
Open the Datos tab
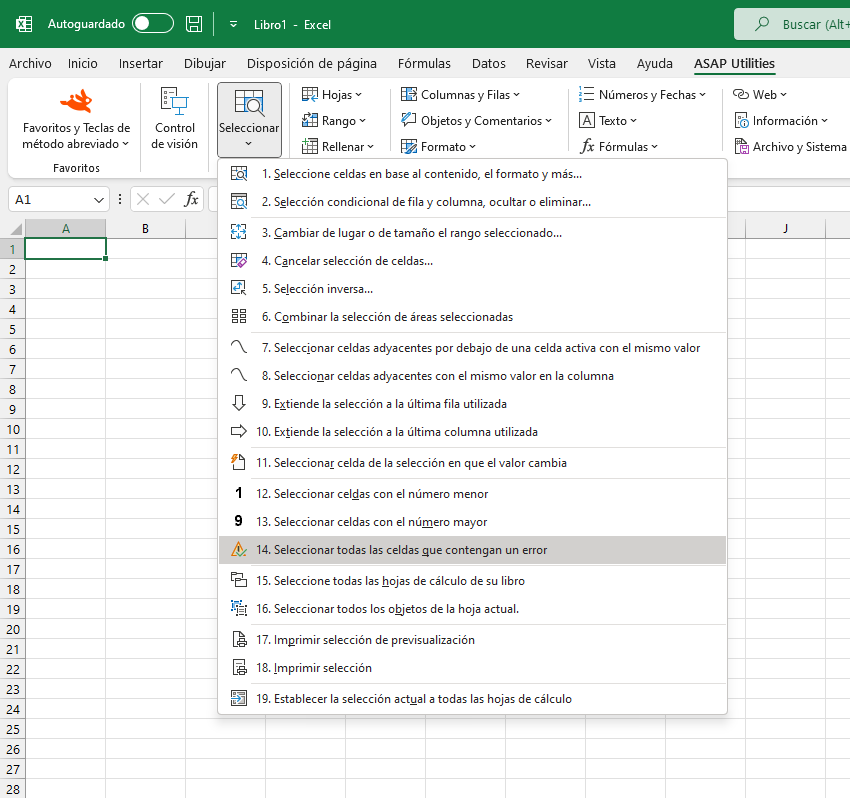click(x=488, y=63)
